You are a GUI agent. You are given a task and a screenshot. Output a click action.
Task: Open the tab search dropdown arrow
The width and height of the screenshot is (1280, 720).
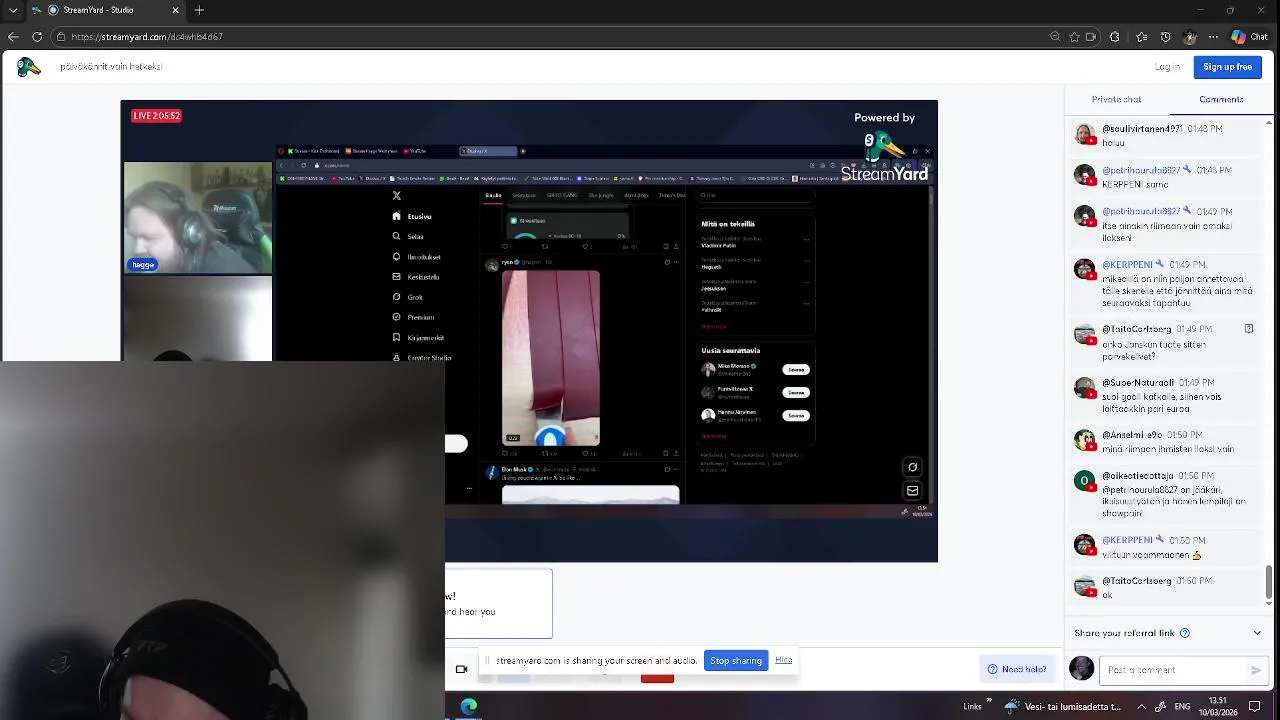[13, 10]
